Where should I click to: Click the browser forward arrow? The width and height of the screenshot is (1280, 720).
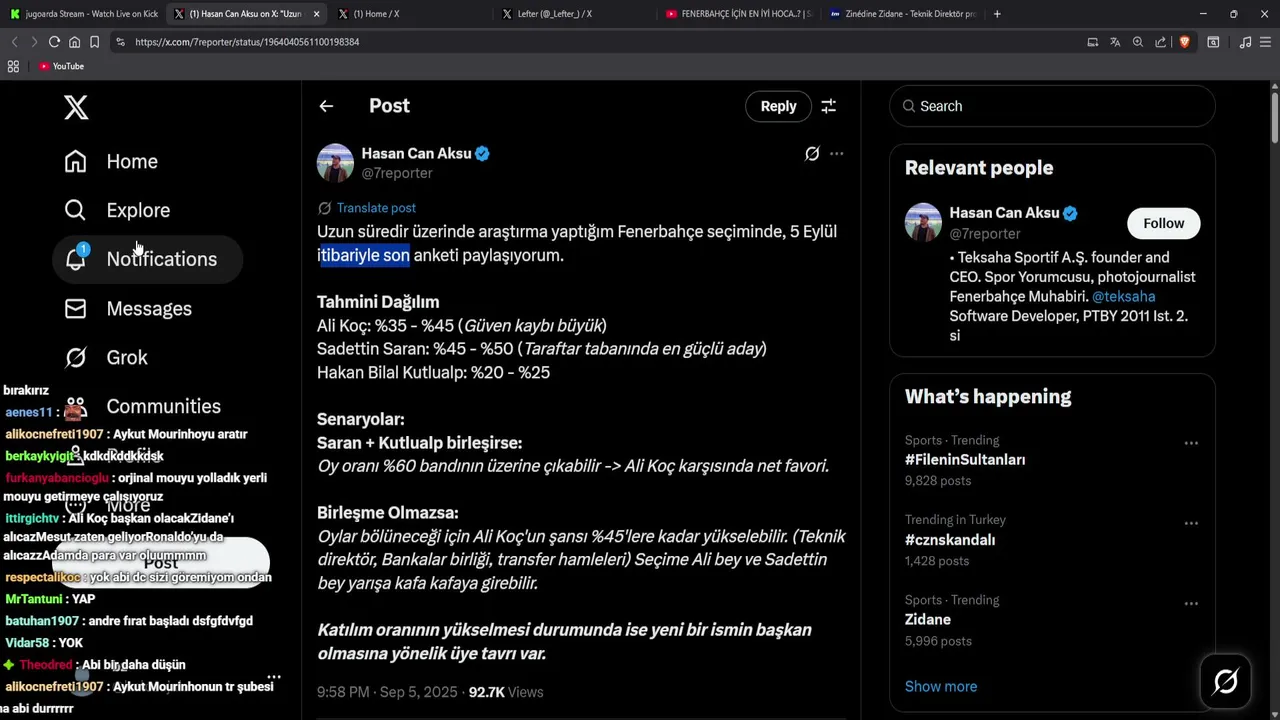34,42
